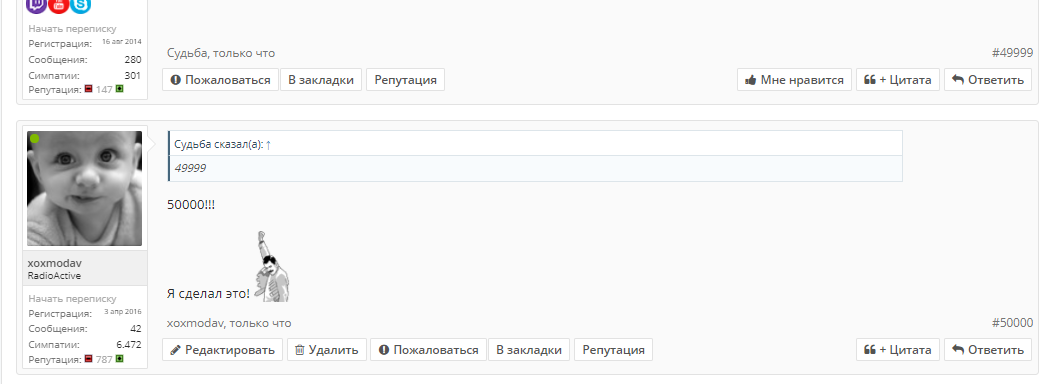Open Репутация for post #50000

click(613, 350)
